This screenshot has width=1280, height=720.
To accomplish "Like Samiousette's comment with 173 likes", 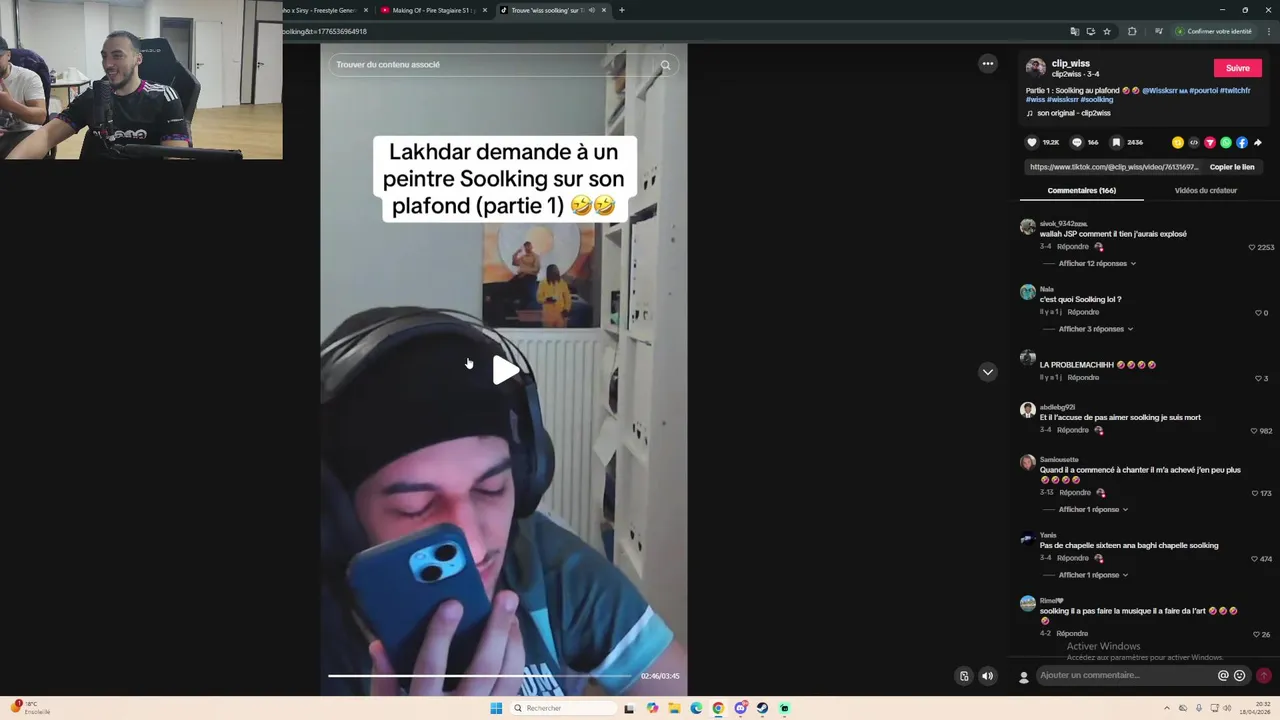I will [x=1255, y=493].
